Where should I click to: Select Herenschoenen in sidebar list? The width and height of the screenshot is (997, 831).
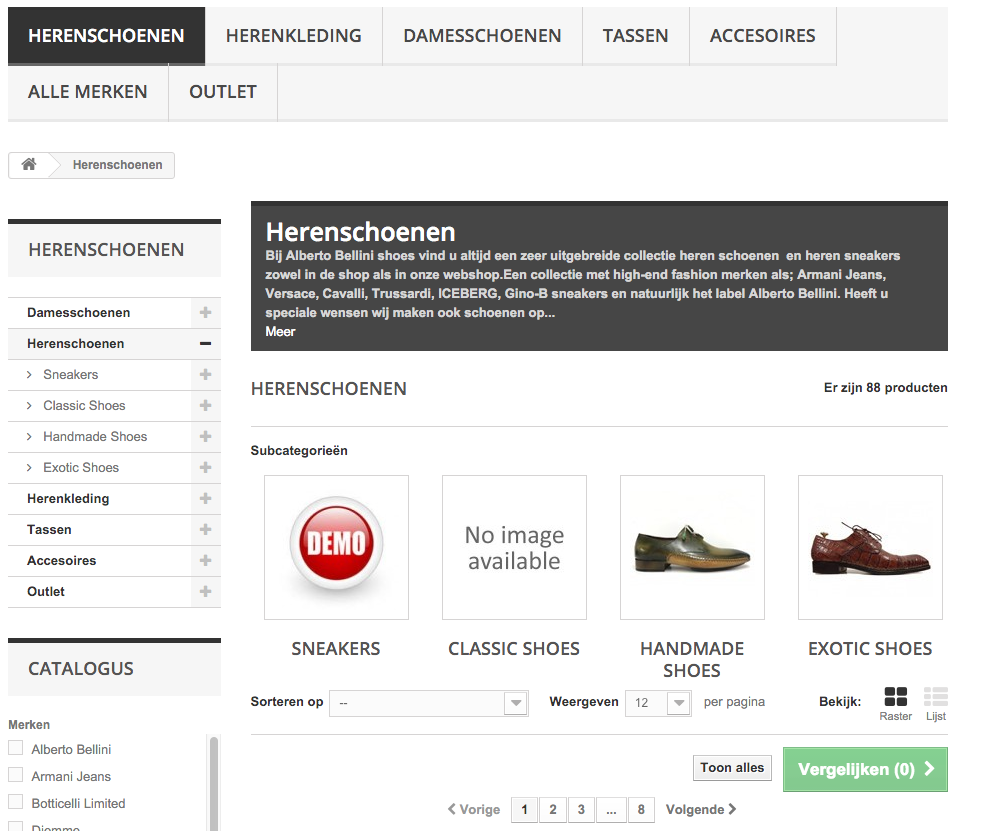(76, 343)
